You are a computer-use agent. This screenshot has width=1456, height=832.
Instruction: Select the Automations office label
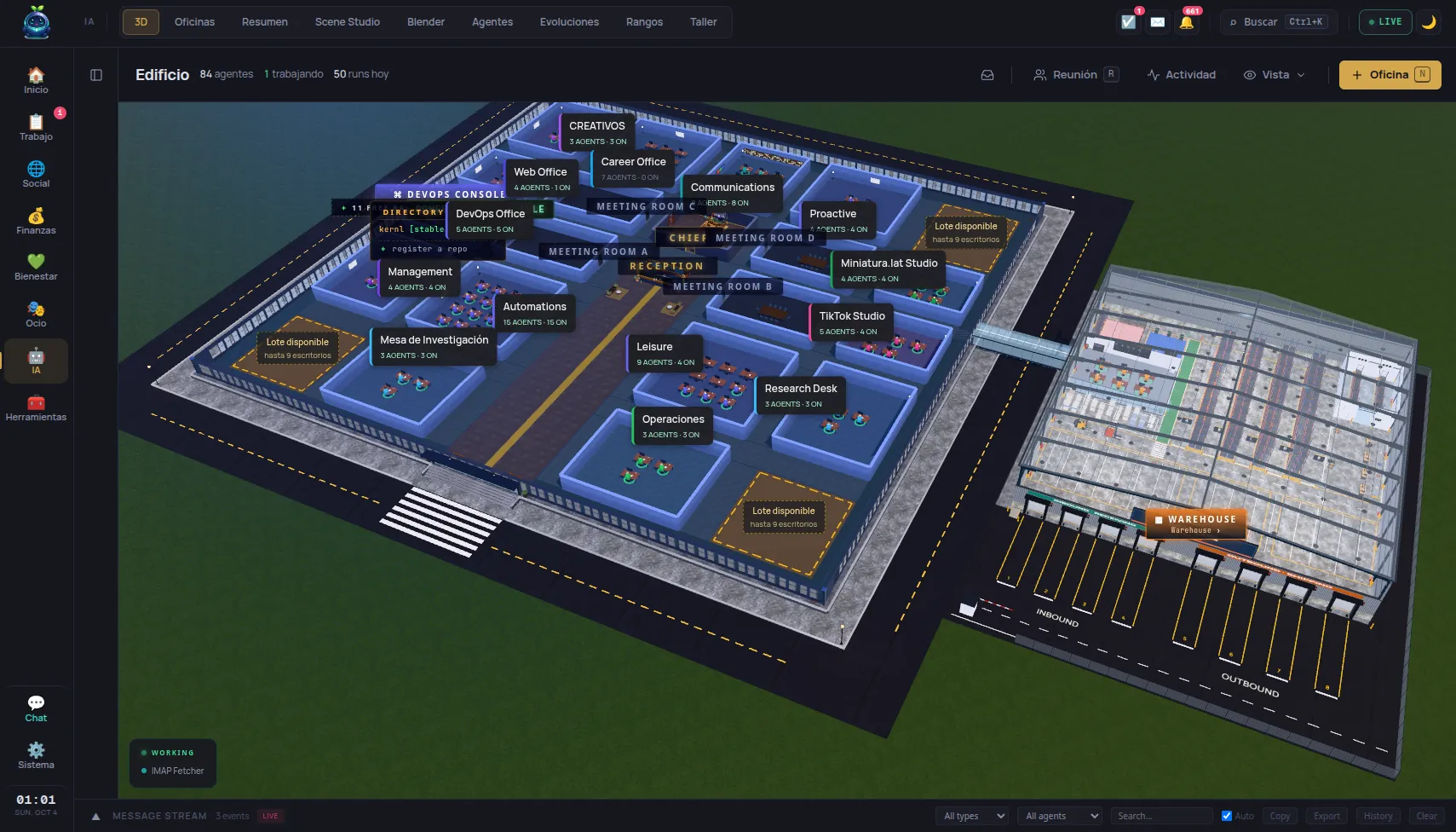(534, 314)
